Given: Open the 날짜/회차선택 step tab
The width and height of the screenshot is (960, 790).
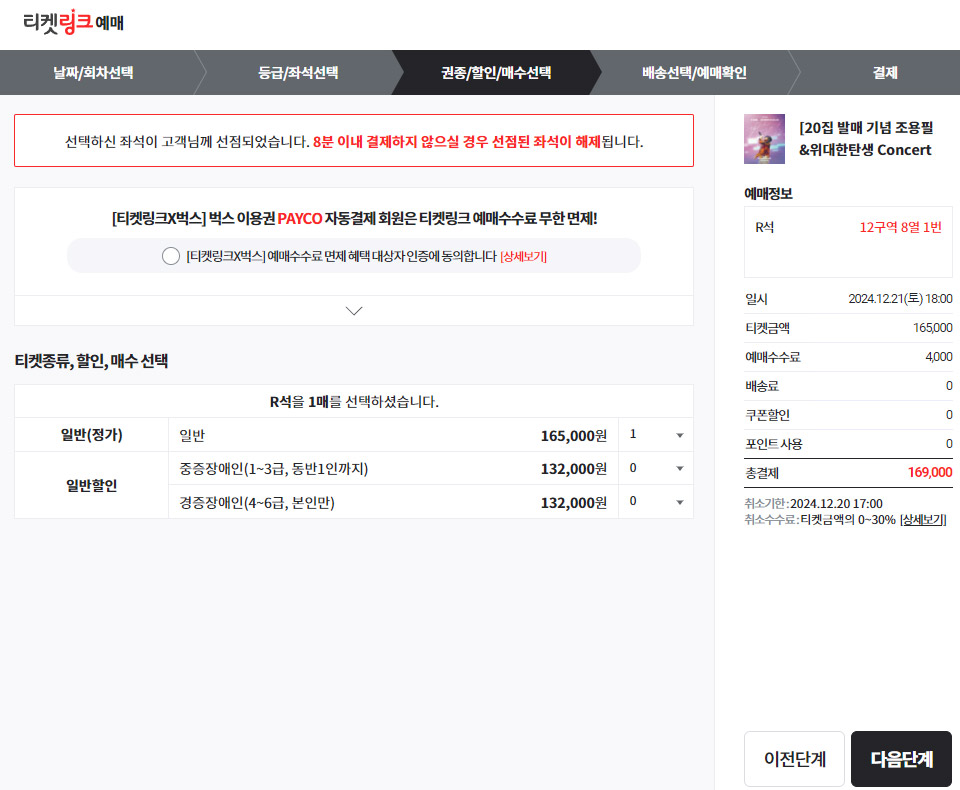Looking at the screenshot, I should click(93, 73).
